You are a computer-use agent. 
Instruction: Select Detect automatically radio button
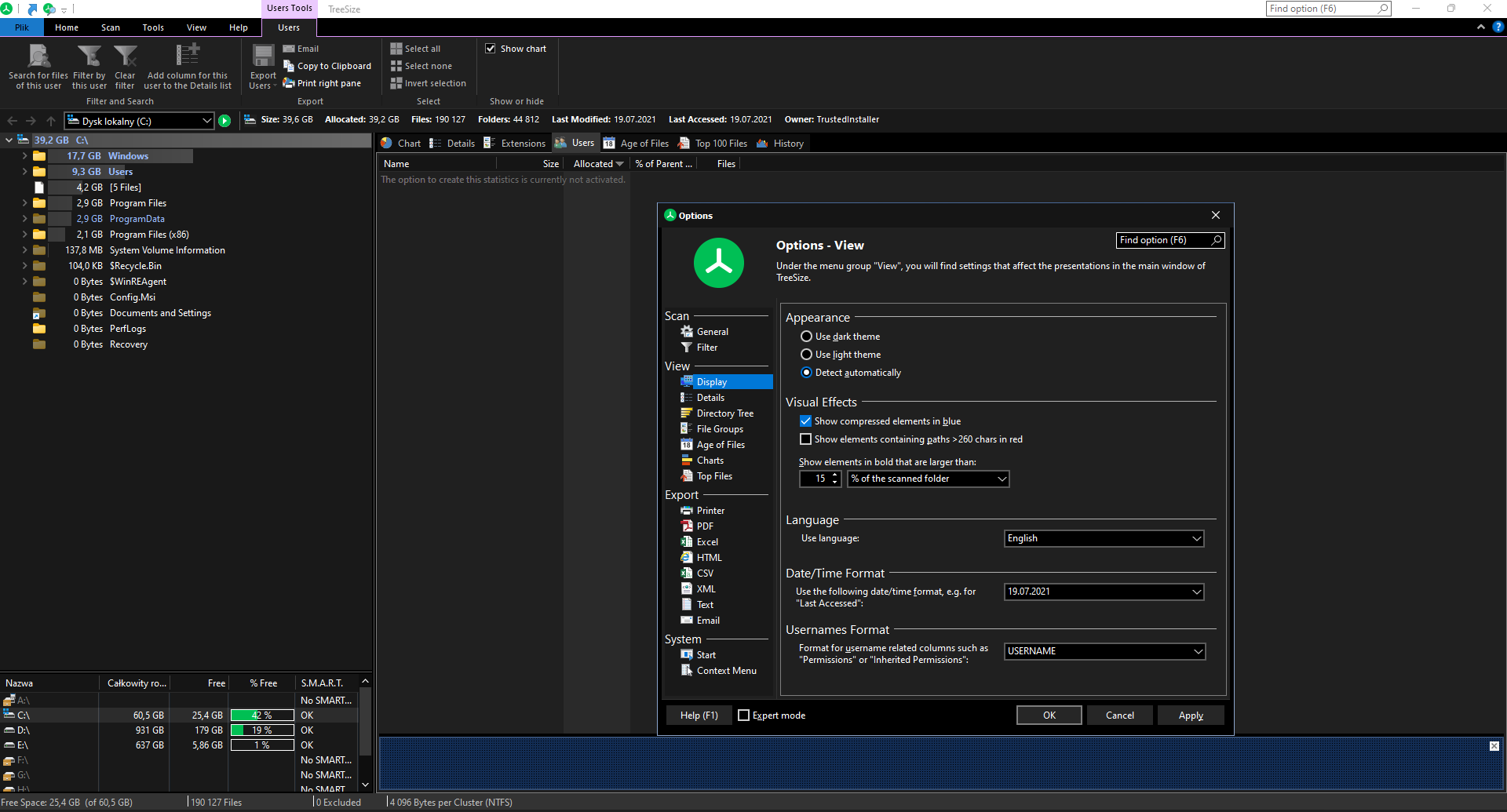(806, 373)
